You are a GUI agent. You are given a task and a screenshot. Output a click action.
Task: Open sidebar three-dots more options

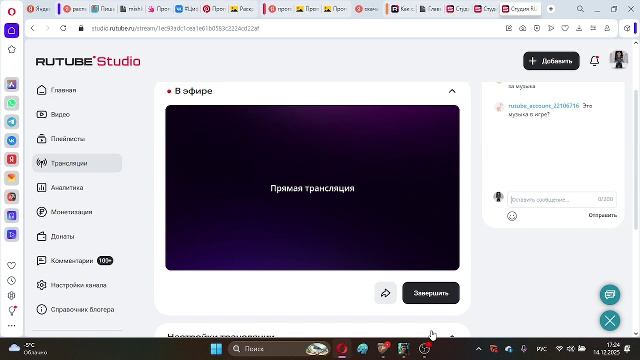click(x=11, y=326)
